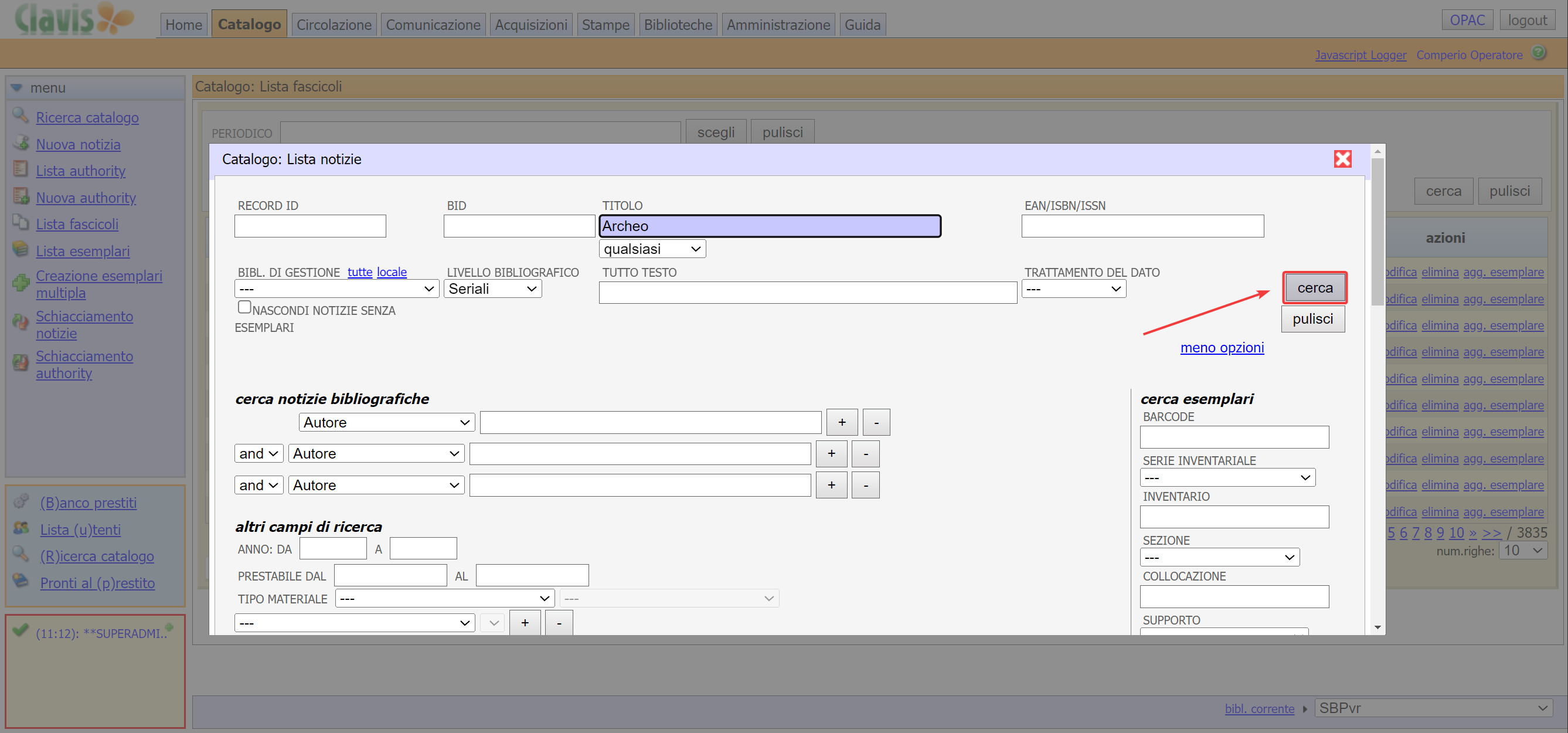
Task: Open the Circolazione tab
Action: coord(334,25)
